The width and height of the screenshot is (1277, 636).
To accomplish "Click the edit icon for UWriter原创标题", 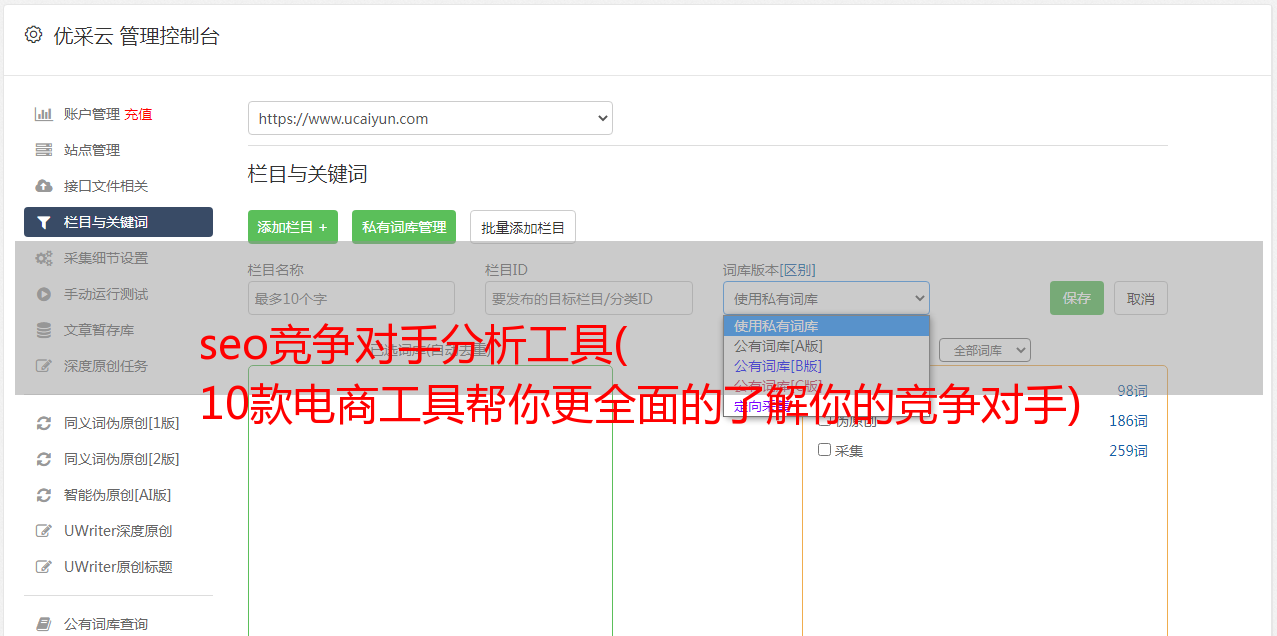I will [x=43, y=567].
